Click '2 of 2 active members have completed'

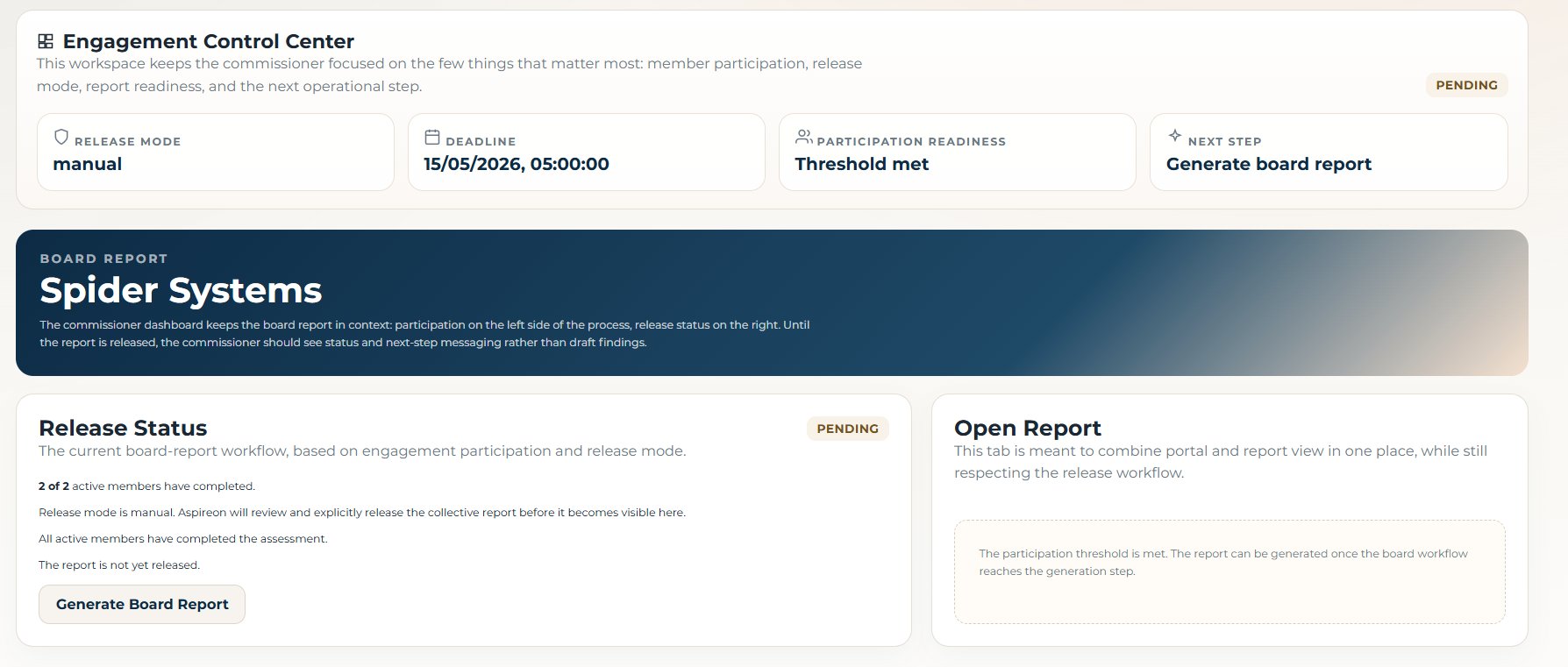pyautogui.click(x=146, y=486)
